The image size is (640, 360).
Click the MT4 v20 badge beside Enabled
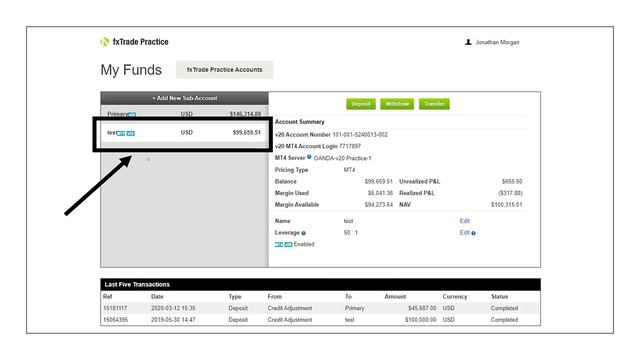[284, 244]
